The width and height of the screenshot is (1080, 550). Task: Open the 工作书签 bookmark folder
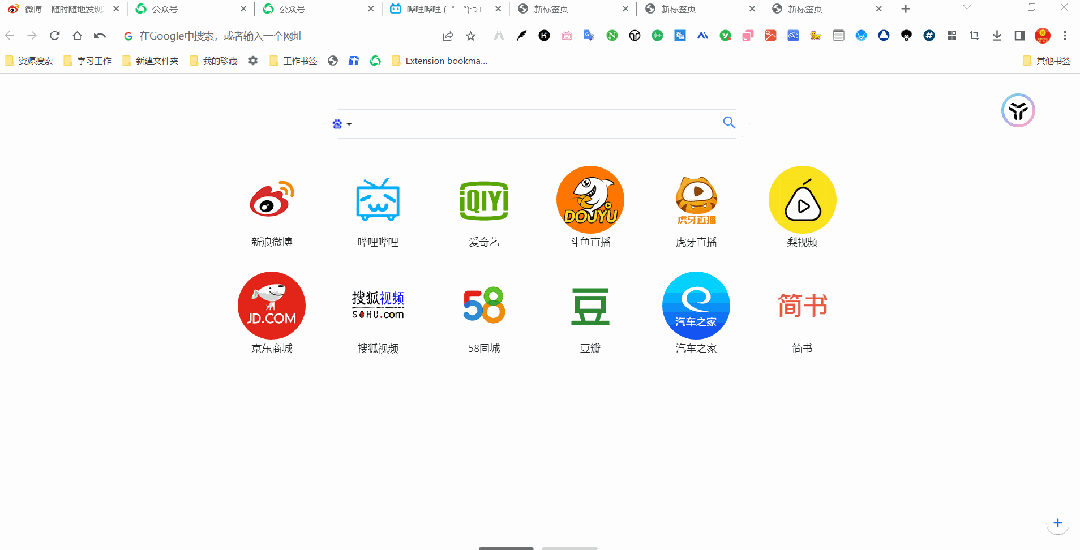pos(294,61)
